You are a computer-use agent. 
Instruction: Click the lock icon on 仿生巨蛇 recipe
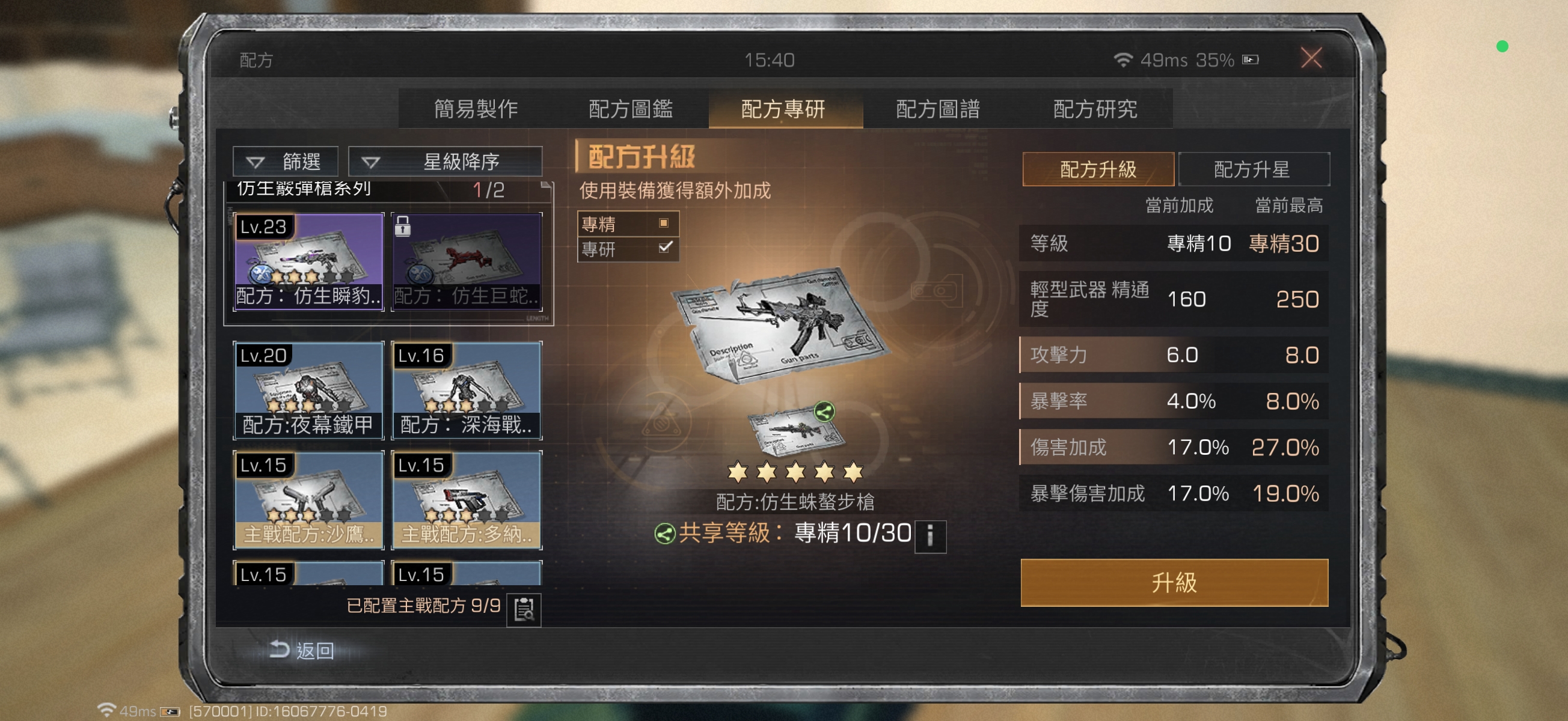(402, 225)
